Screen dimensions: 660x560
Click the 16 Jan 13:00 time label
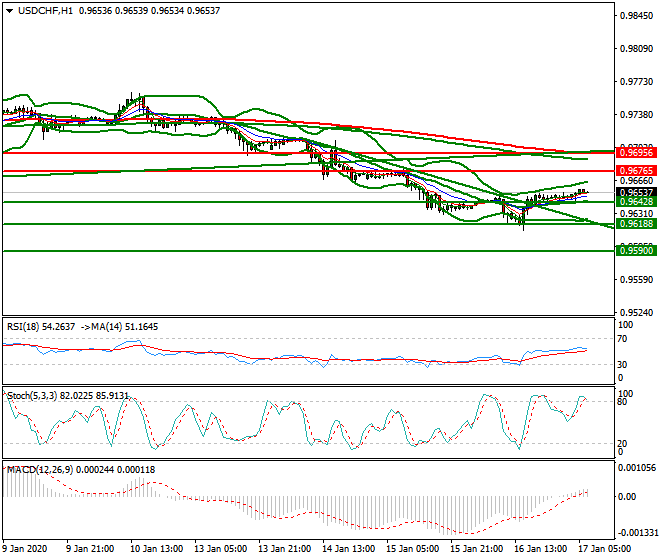click(x=540, y=549)
